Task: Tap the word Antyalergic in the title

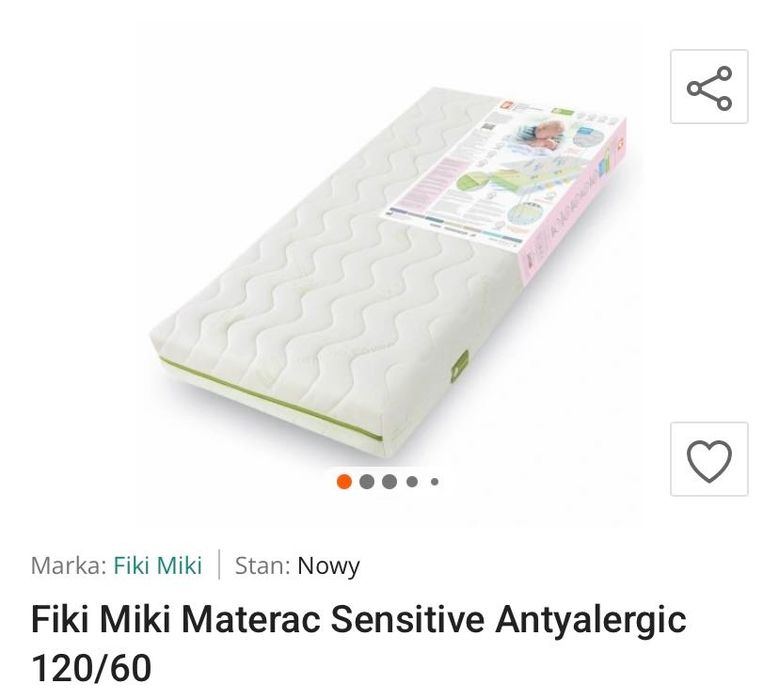Action: (591, 620)
